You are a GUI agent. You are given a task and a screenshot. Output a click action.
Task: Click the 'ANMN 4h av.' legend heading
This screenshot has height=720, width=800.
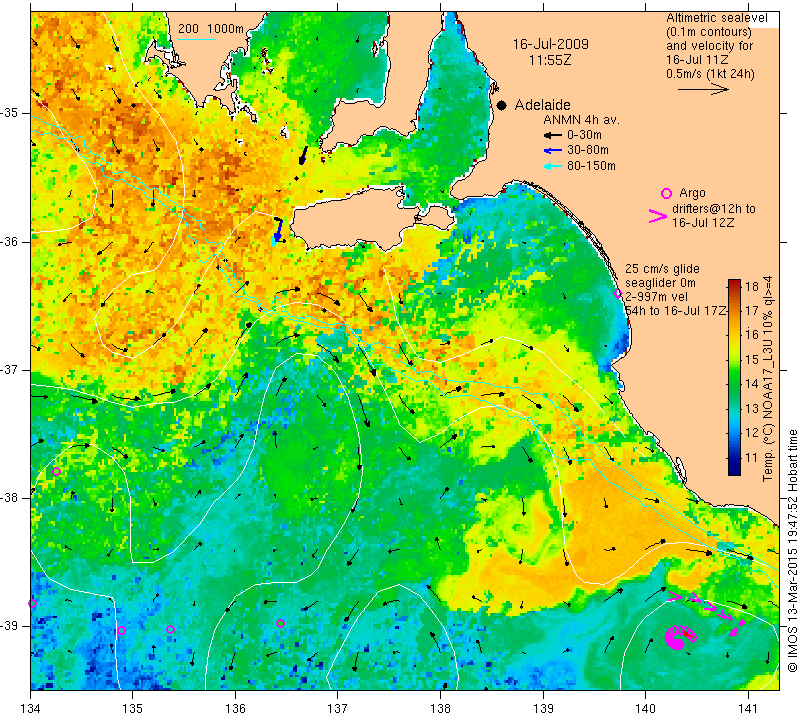click(581, 120)
